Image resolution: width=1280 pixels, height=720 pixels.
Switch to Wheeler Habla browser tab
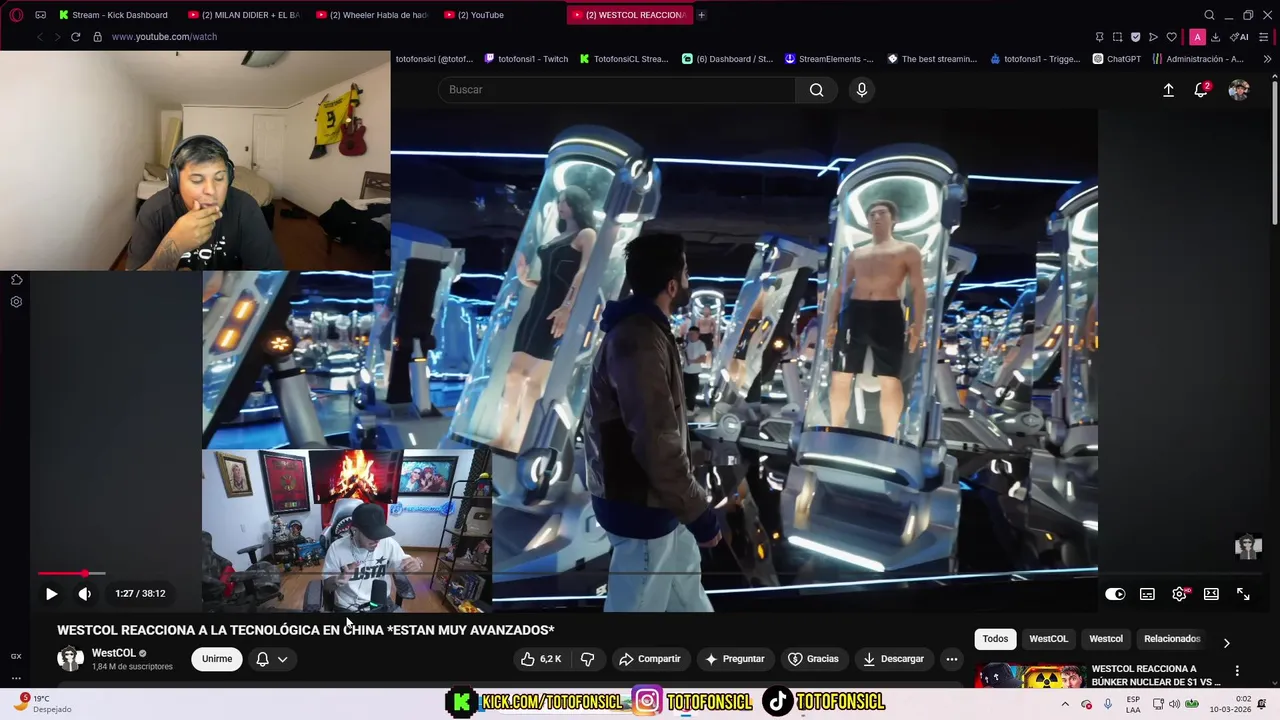point(371,15)
